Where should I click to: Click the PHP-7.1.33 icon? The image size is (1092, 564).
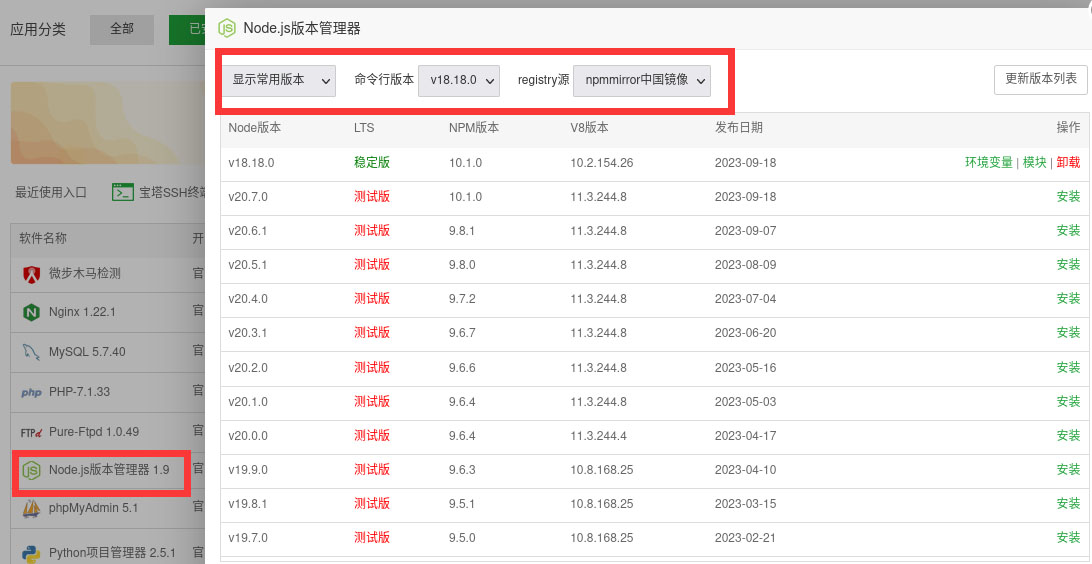tap(31, 392)
